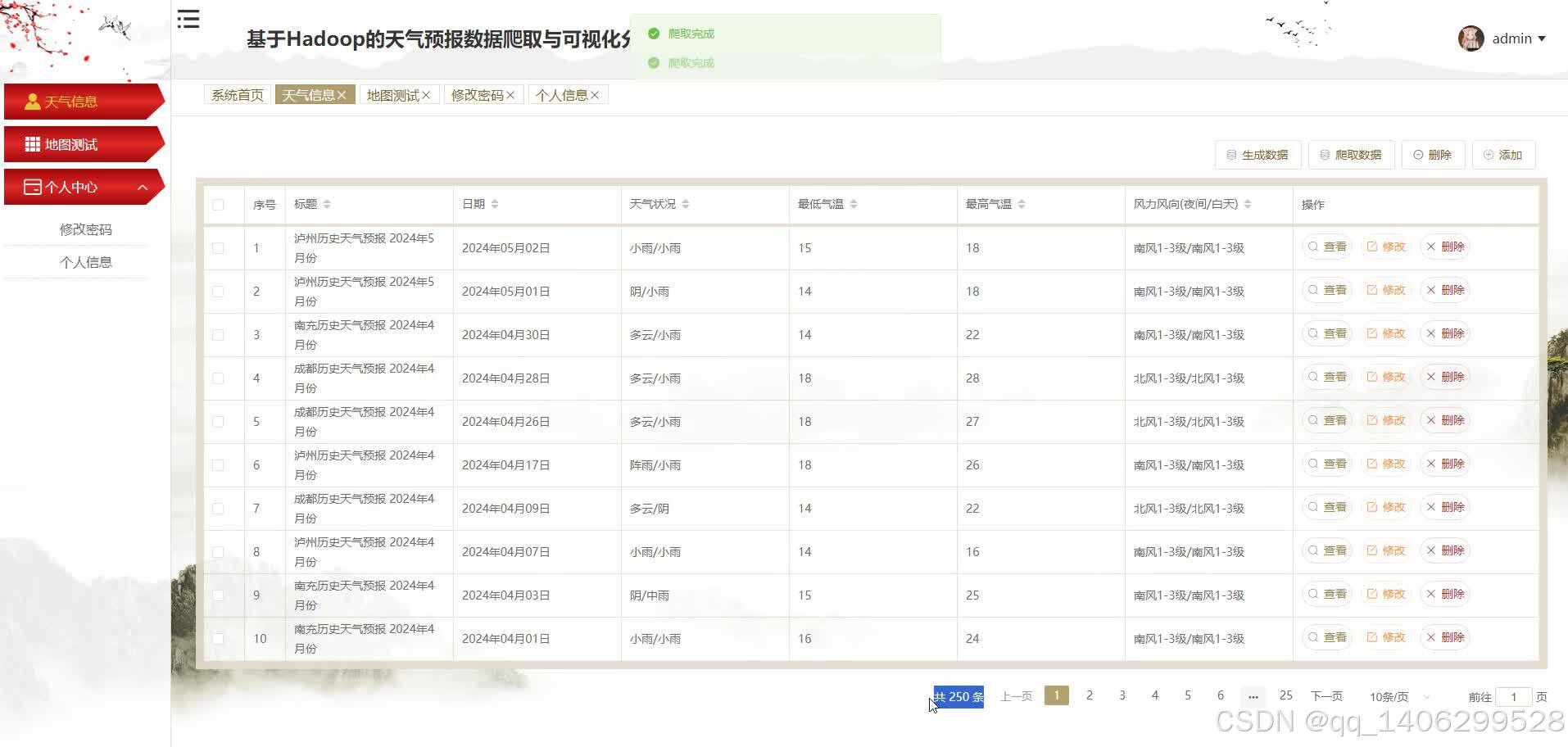Jump to page 25 in pagination
Screen dimensions: 1568x747
point(1285,695)
